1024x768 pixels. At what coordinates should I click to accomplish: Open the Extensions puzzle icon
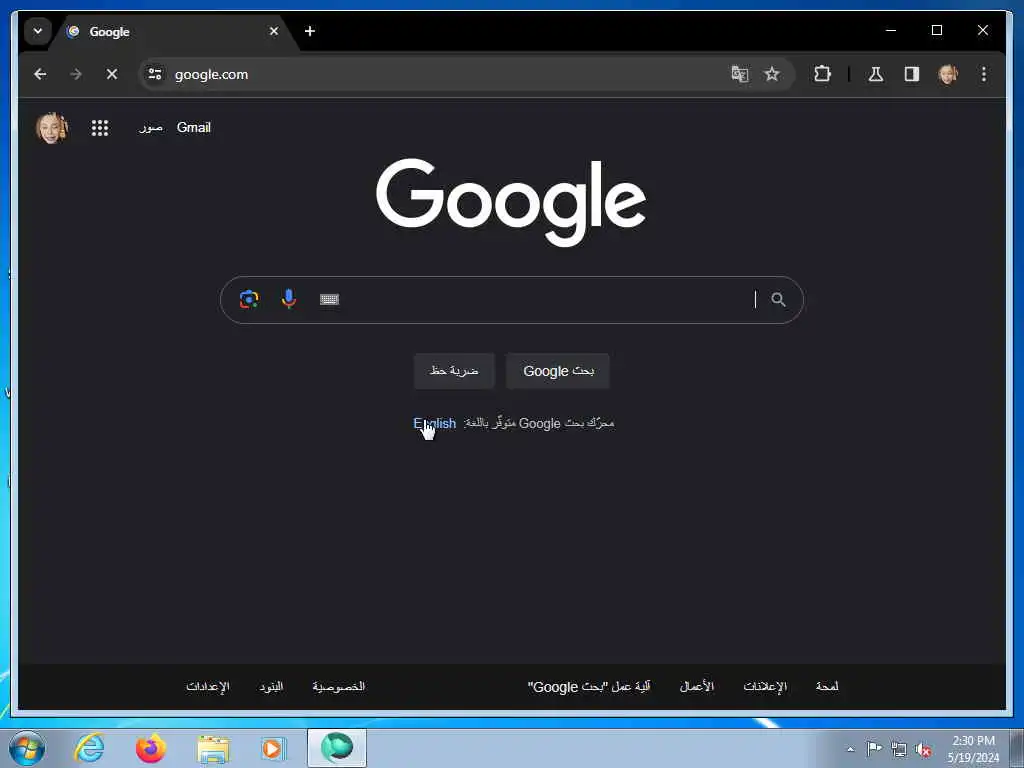[822, 74]
